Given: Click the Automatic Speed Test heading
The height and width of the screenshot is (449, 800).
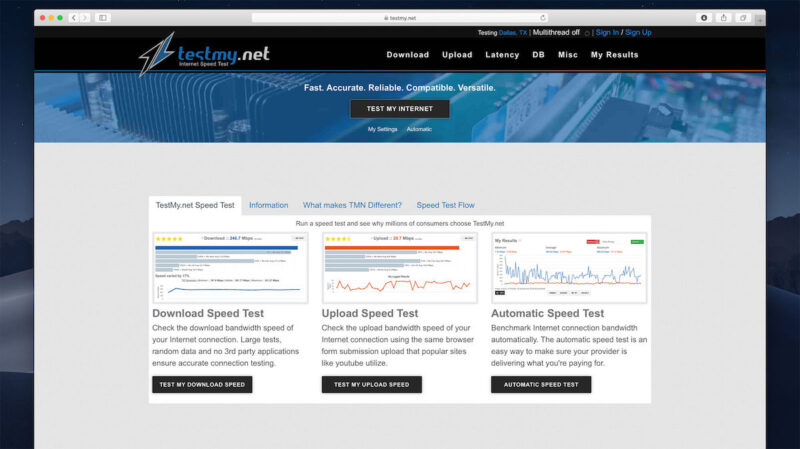Looking at the screenshot, I should (x=547, y=313).
